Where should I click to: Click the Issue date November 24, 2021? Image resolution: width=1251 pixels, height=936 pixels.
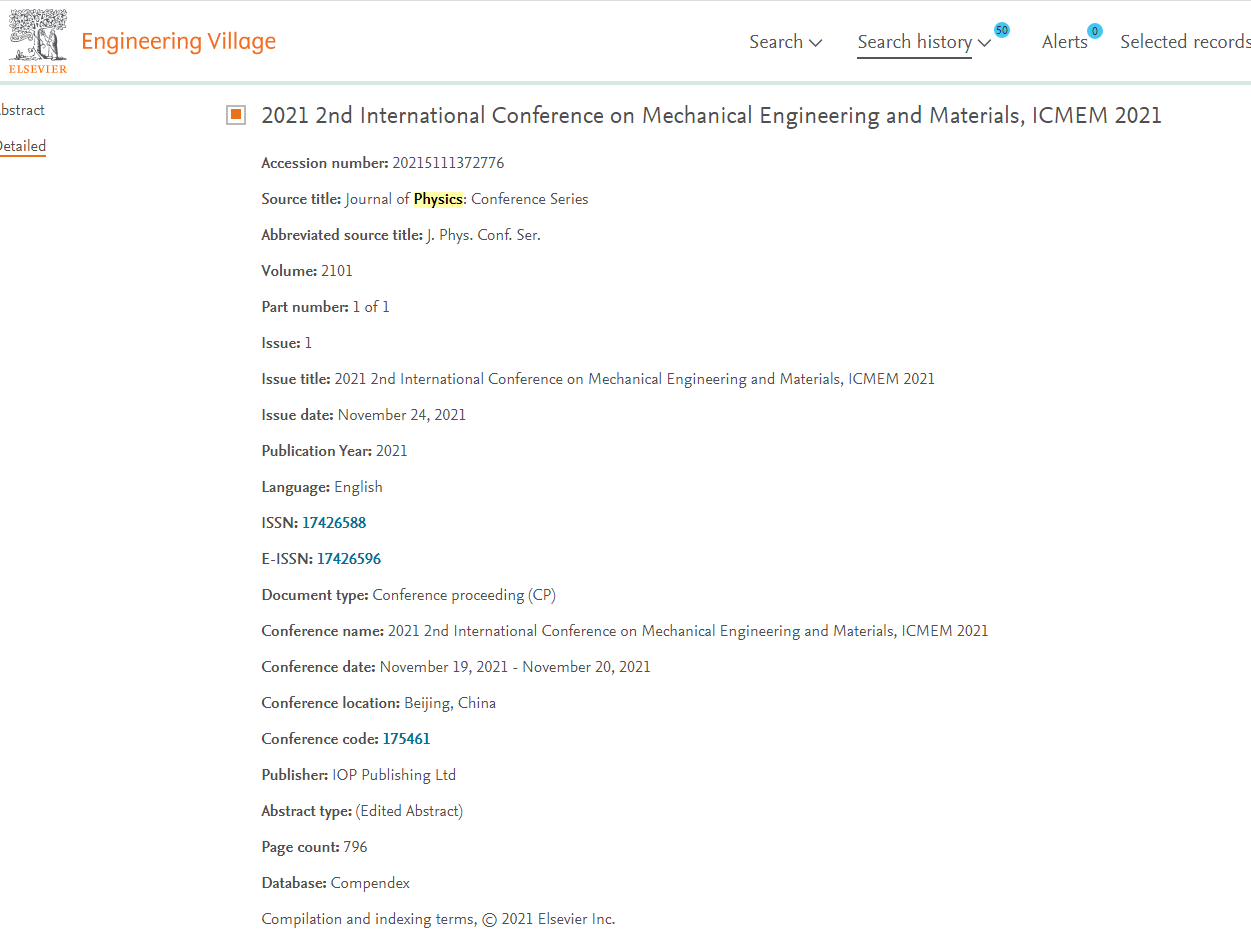coord(402,415)
